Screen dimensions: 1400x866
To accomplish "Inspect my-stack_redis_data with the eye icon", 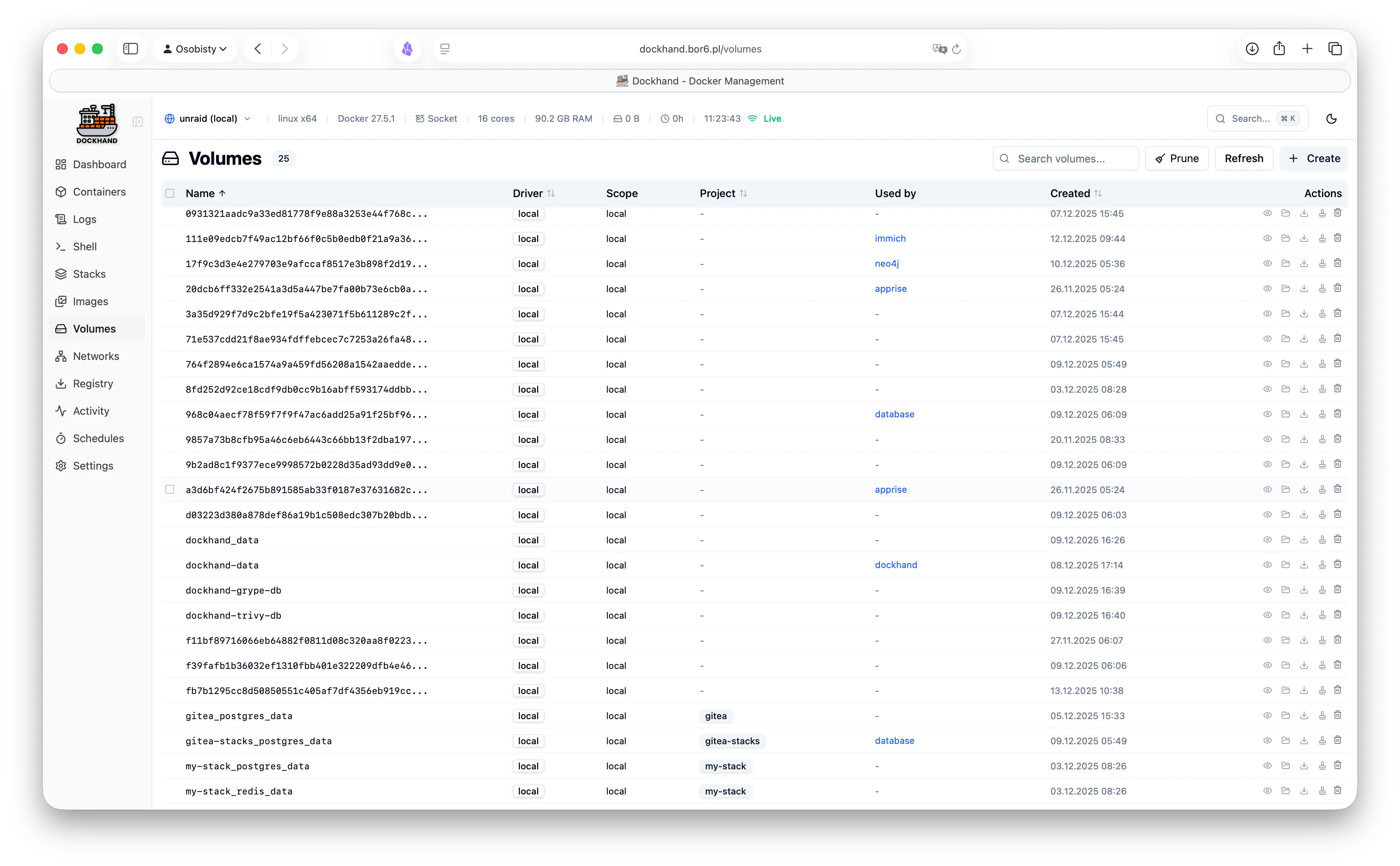I will coord(1267,791).
